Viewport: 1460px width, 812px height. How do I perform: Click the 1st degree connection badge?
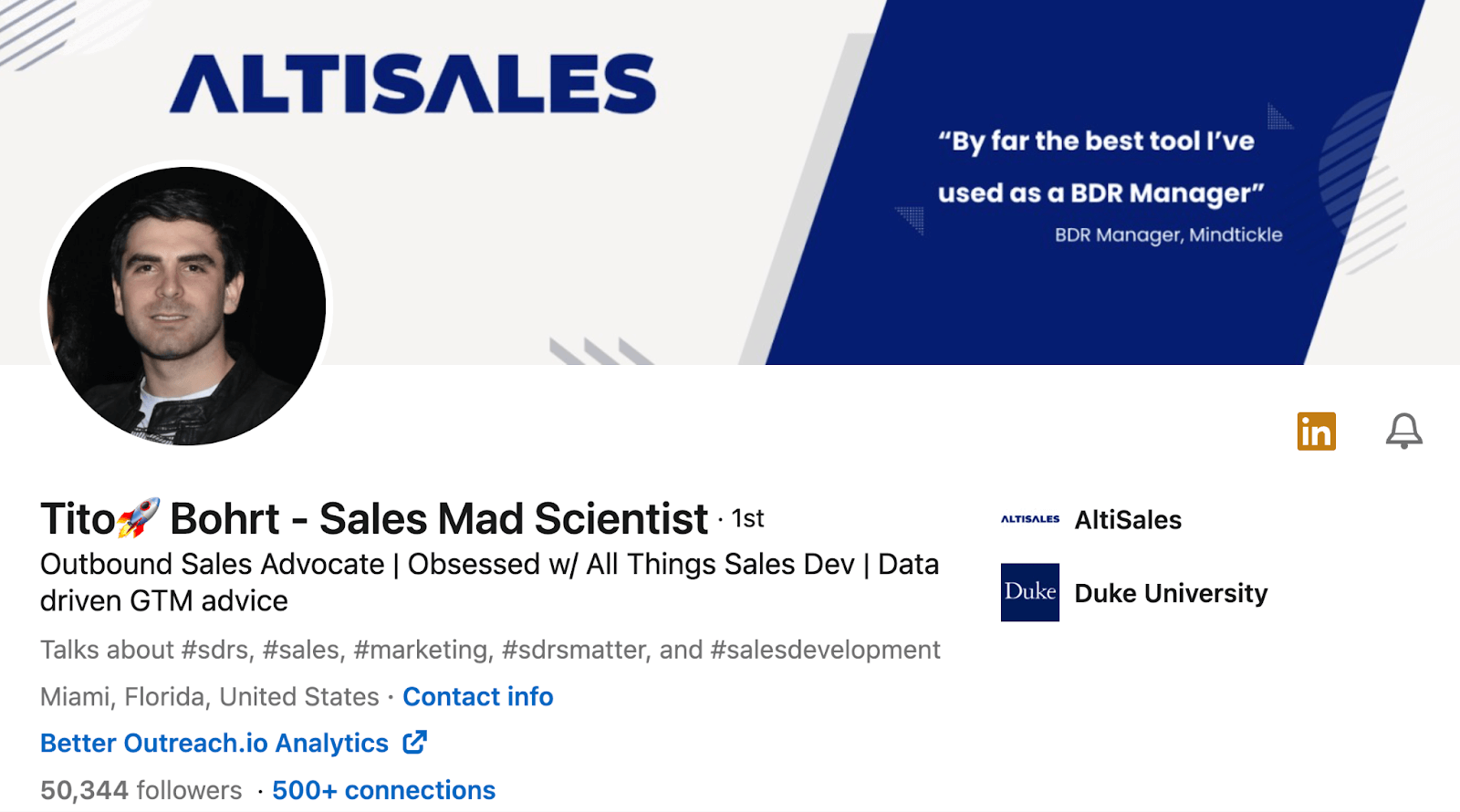tap(747, 519)
